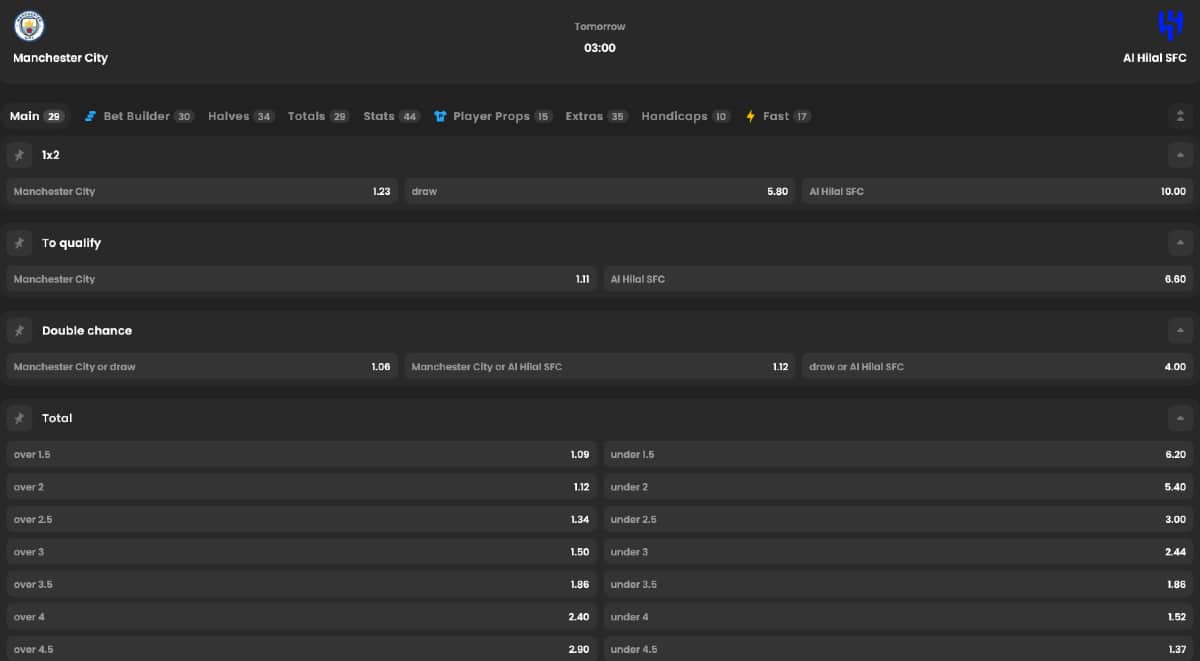Add under 1.5 goals at 6.20

898,454
